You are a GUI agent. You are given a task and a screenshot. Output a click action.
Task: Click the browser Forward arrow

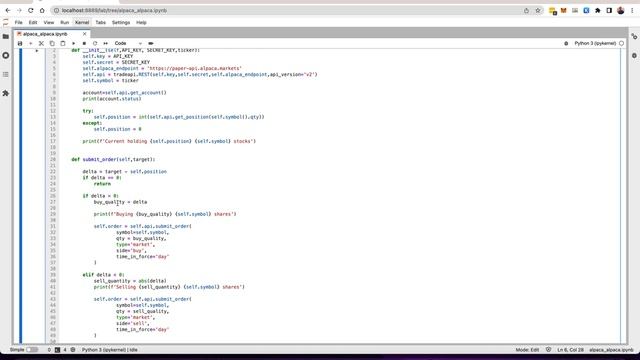(x=19, y=10)
